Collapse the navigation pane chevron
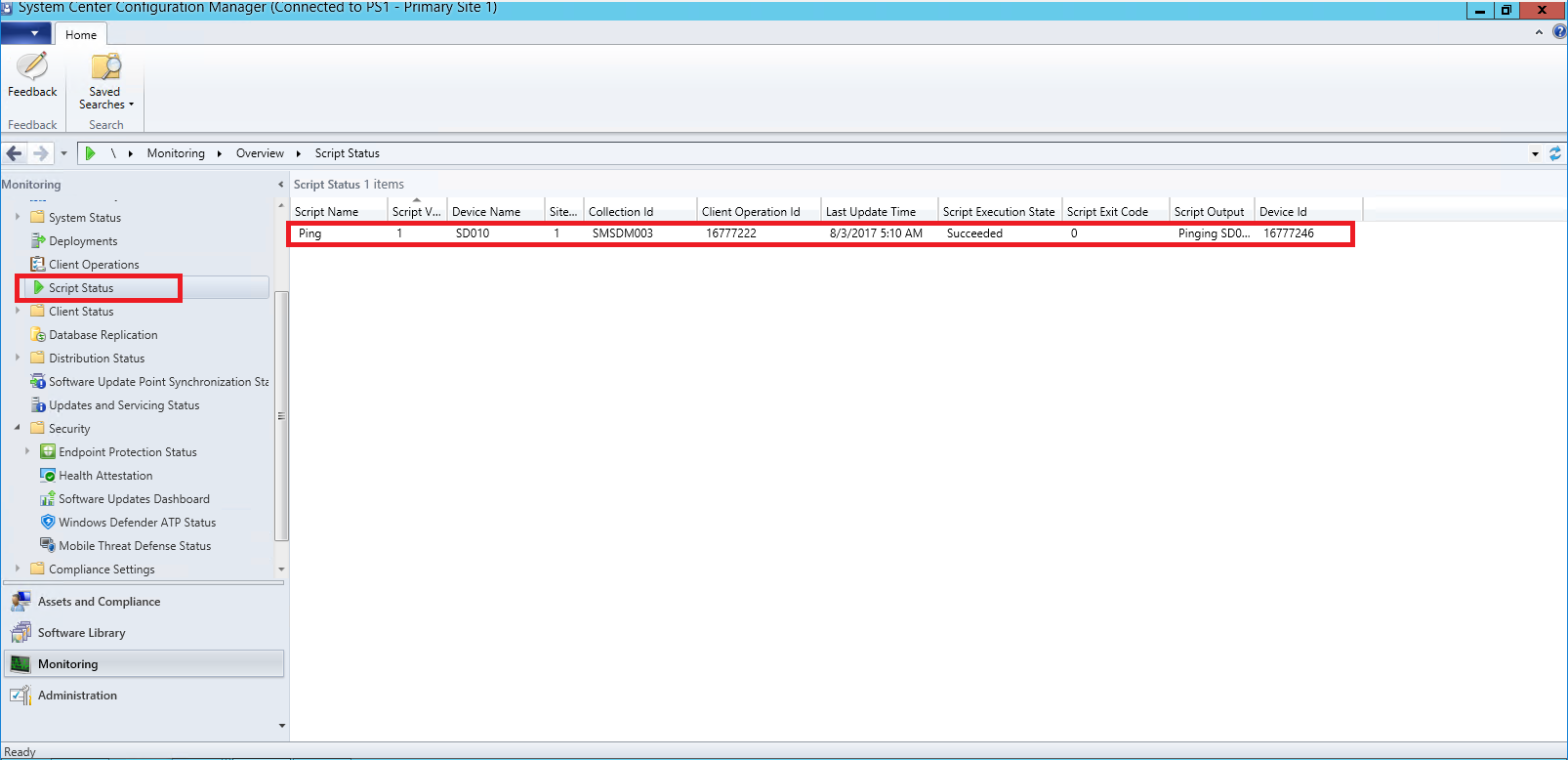The height and width of the screenshot is (760, 1568). (281, 185)
